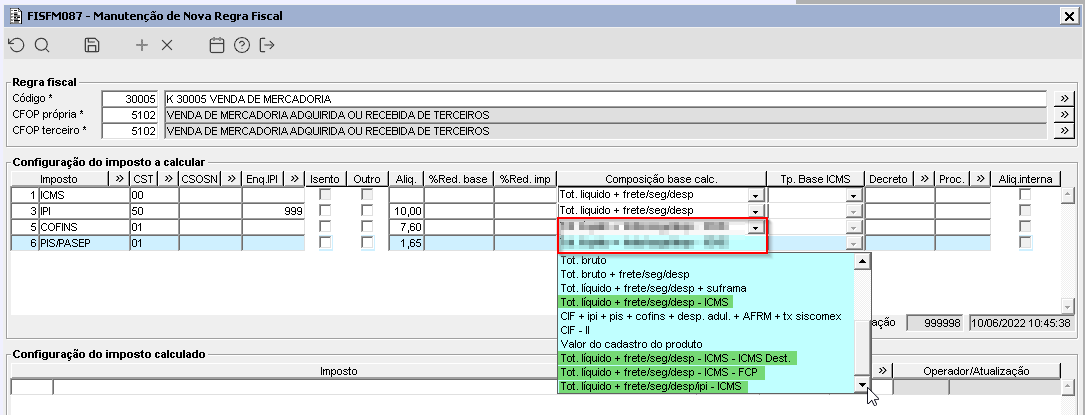Open Tp. Base ICMS dropdown in PIS/PASEP row
The image size is (1085, 415).
[854, 243]
